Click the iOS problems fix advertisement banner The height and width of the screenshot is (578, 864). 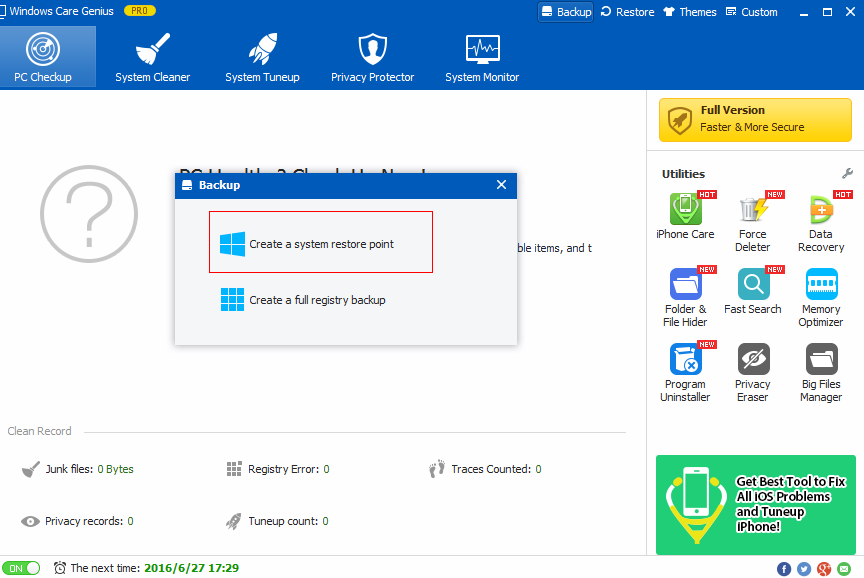click(755, 505)
